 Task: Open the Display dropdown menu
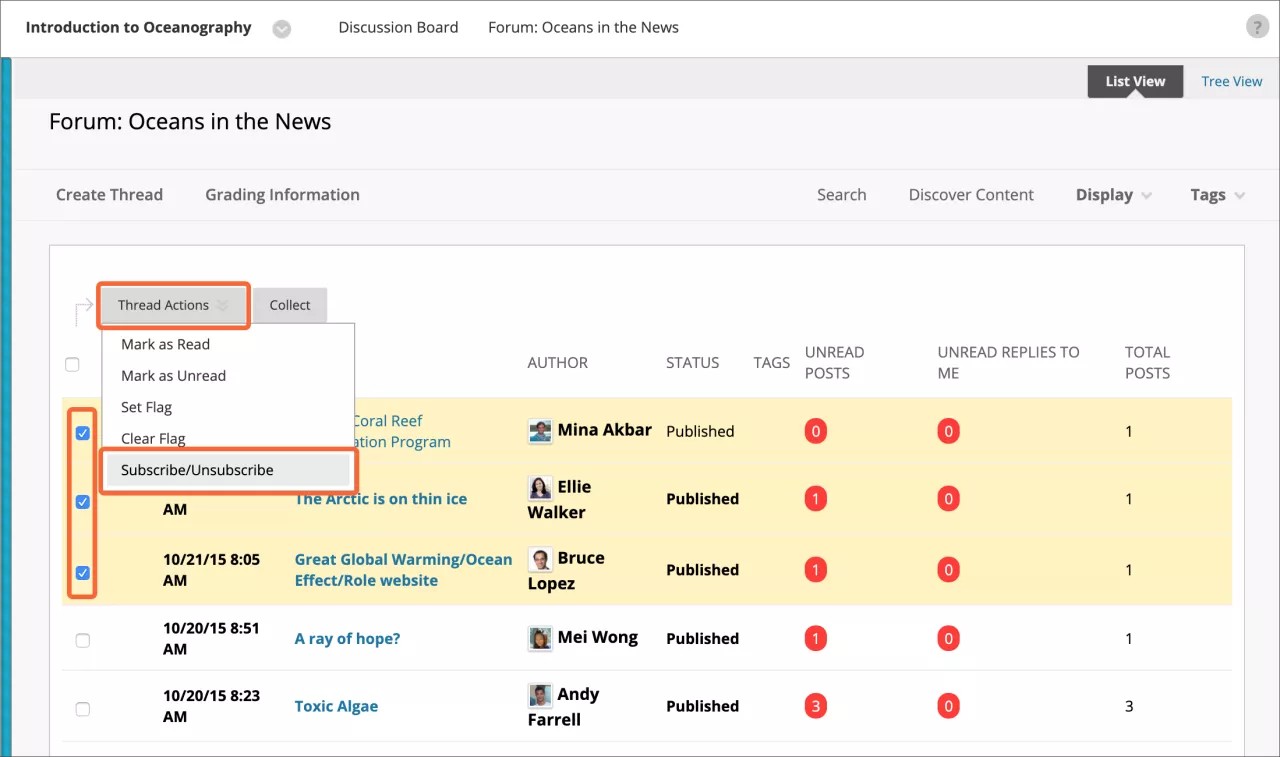pyautogui.click(x=1110, y=194)
